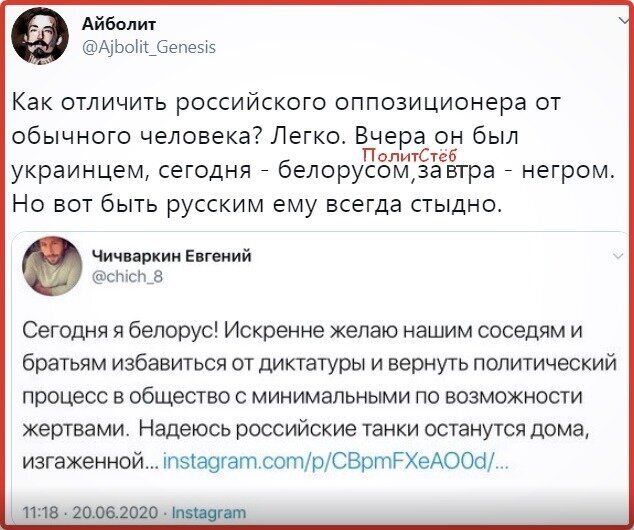Open the Instagram source label
Viewport: 634px width, 530px height.
209,513
